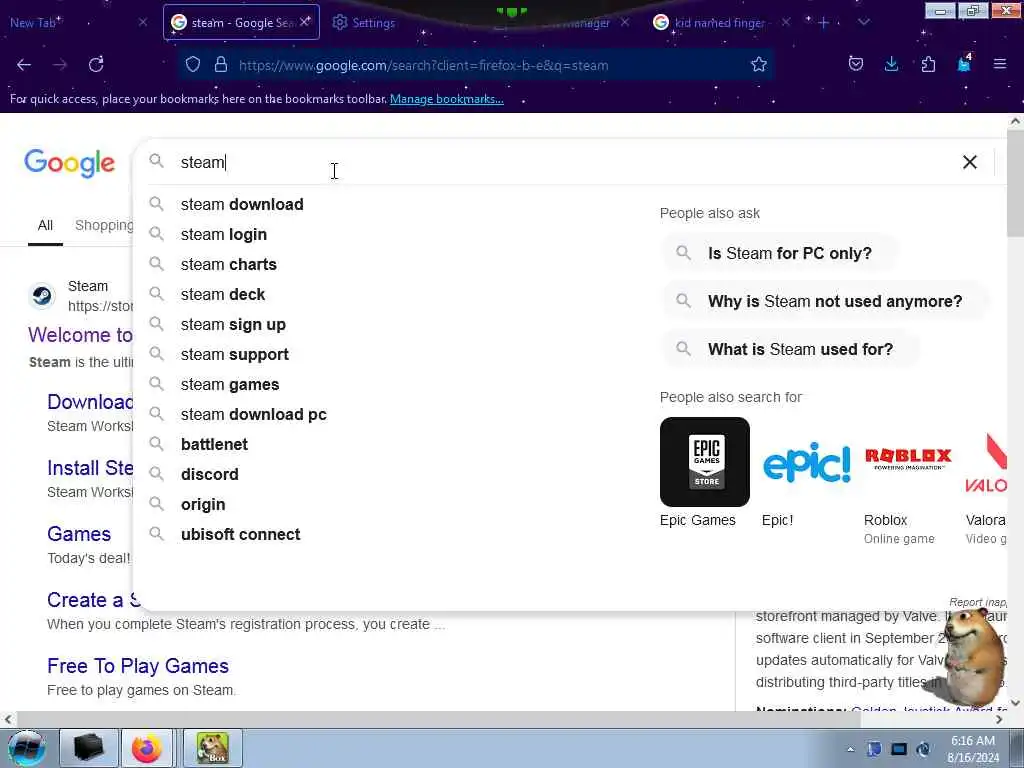
Task: Select 'Is Steam for PC only?' question
Action: tap(780, 253)
